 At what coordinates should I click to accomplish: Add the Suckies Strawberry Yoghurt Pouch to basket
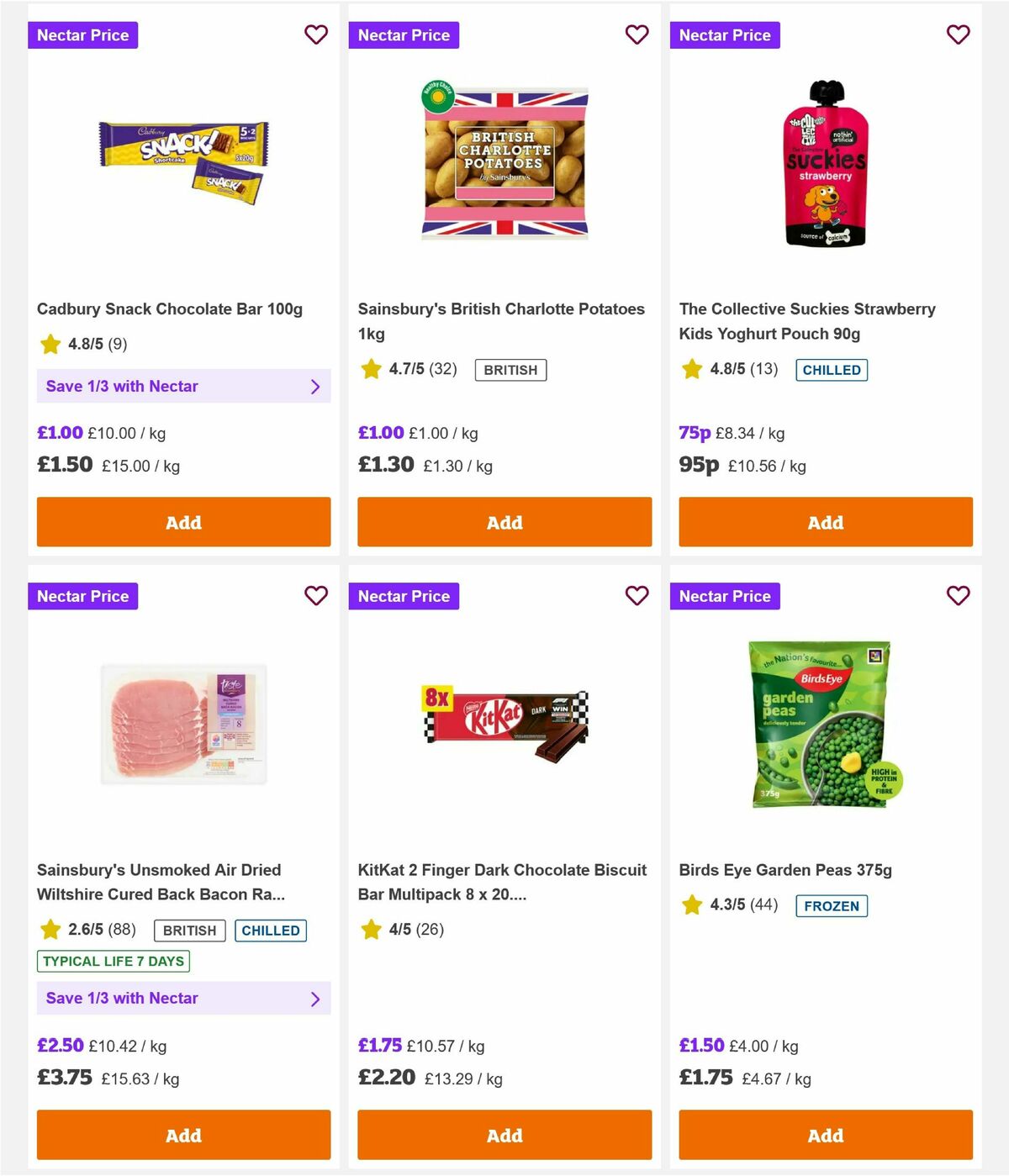pyautogui.click(x=825, y=522)
